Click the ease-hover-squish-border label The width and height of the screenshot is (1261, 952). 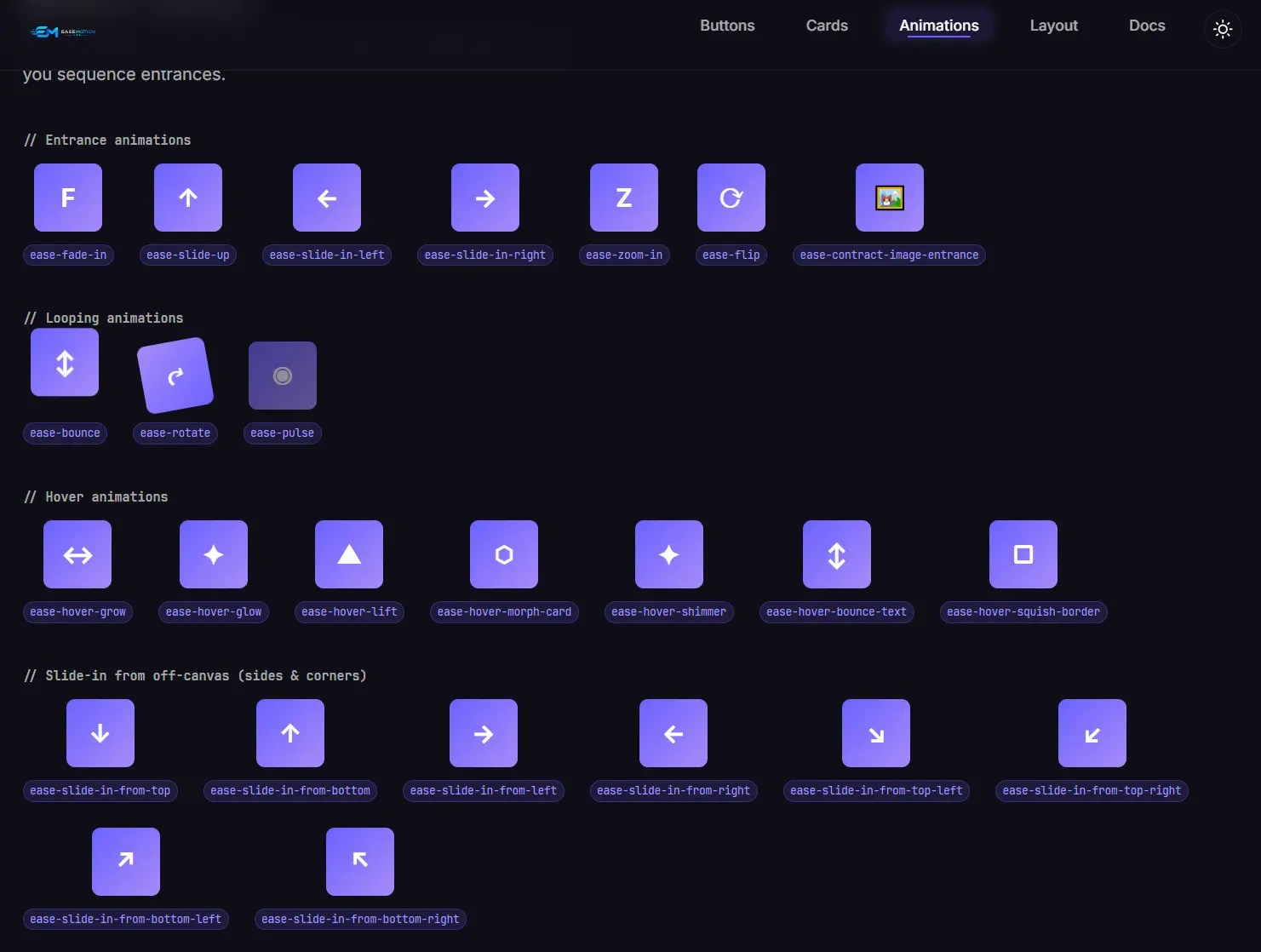[1023, 611]
